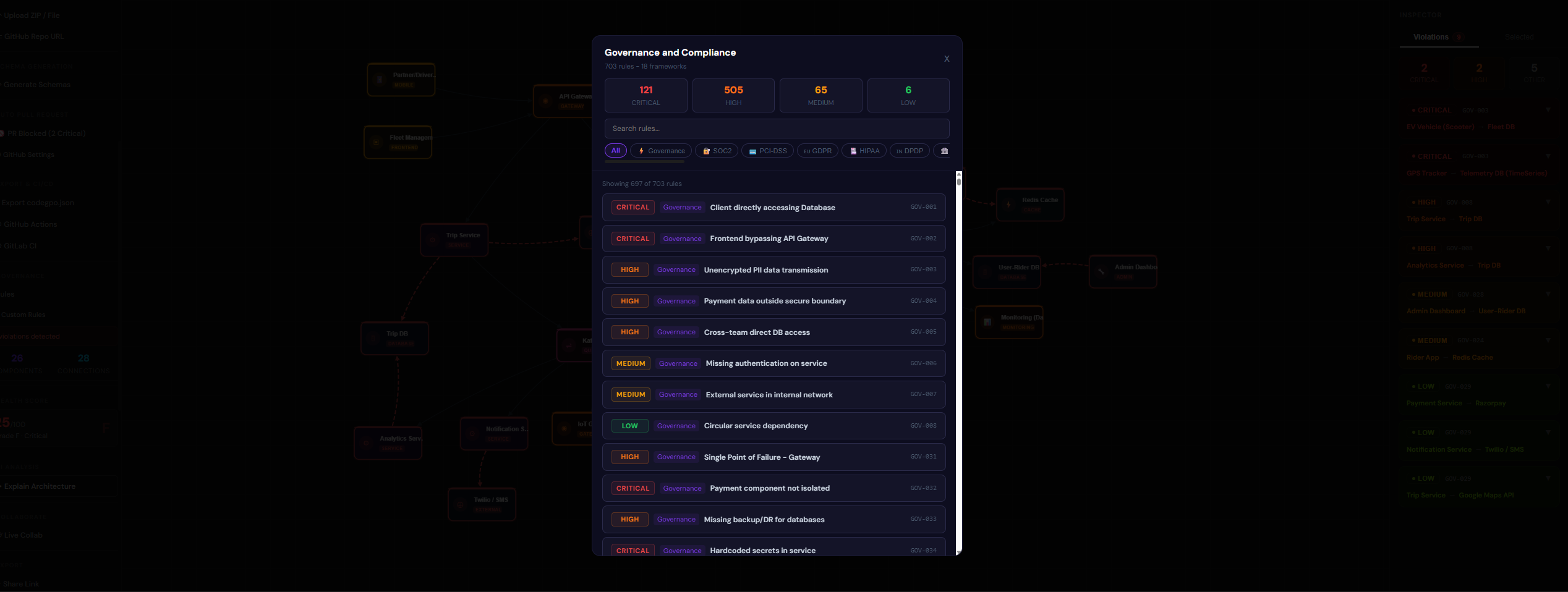The height and width of the screenshot is (592, 1568).
Task: Click the HIGH badge on GOV-031 row
Action: tap(629, 457)
